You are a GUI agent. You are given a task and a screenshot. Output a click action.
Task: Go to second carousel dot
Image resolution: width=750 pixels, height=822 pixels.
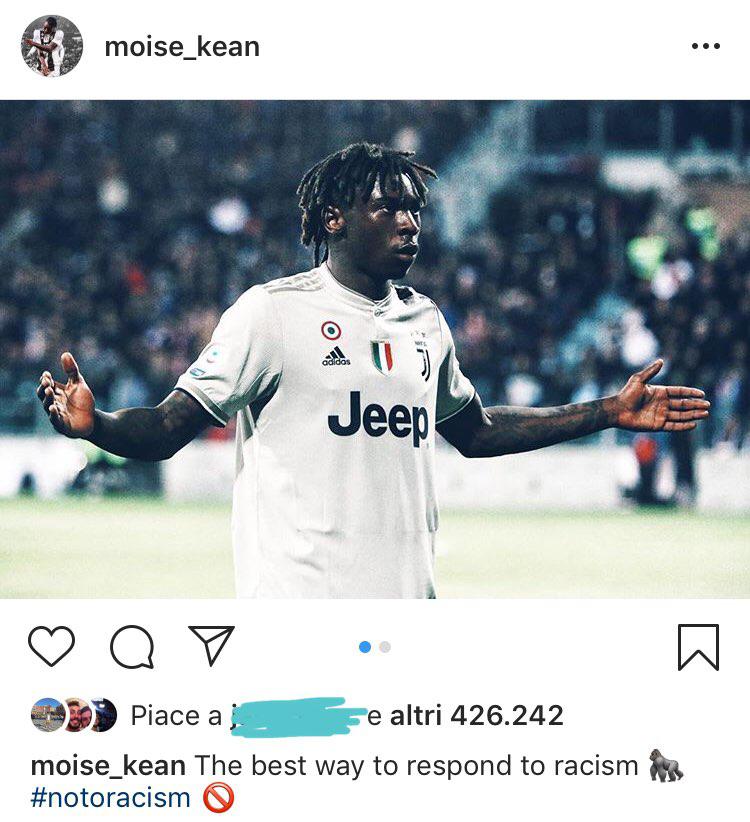pos(385,647)
